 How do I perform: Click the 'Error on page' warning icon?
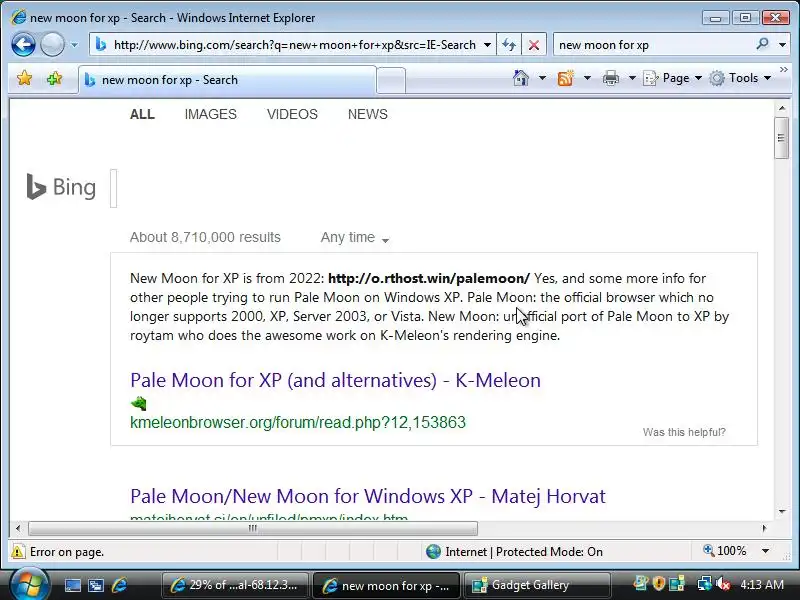click(x=17, y=552)
